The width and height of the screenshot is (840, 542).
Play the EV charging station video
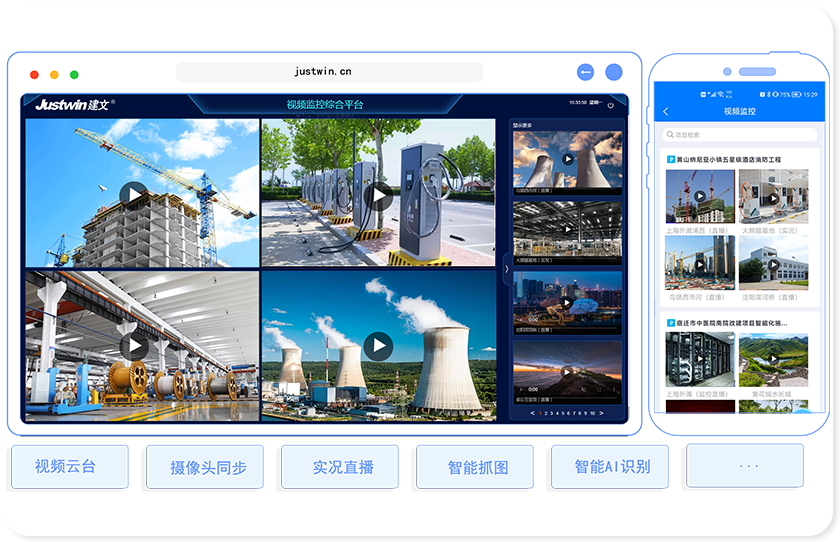point(378,194)
